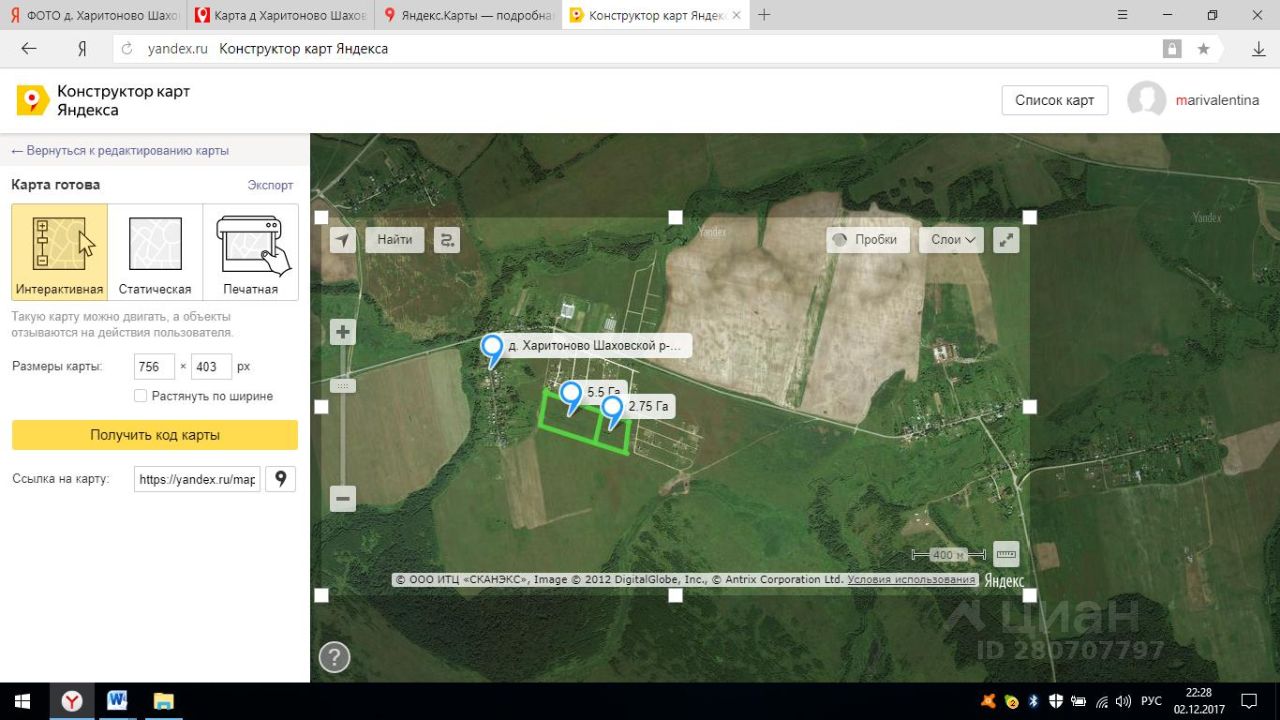This screenshot has width=1280, height=720.
Task: Switch to 'Яндекс.Карты — подробная' tab
Action: [x=469, y=15]
